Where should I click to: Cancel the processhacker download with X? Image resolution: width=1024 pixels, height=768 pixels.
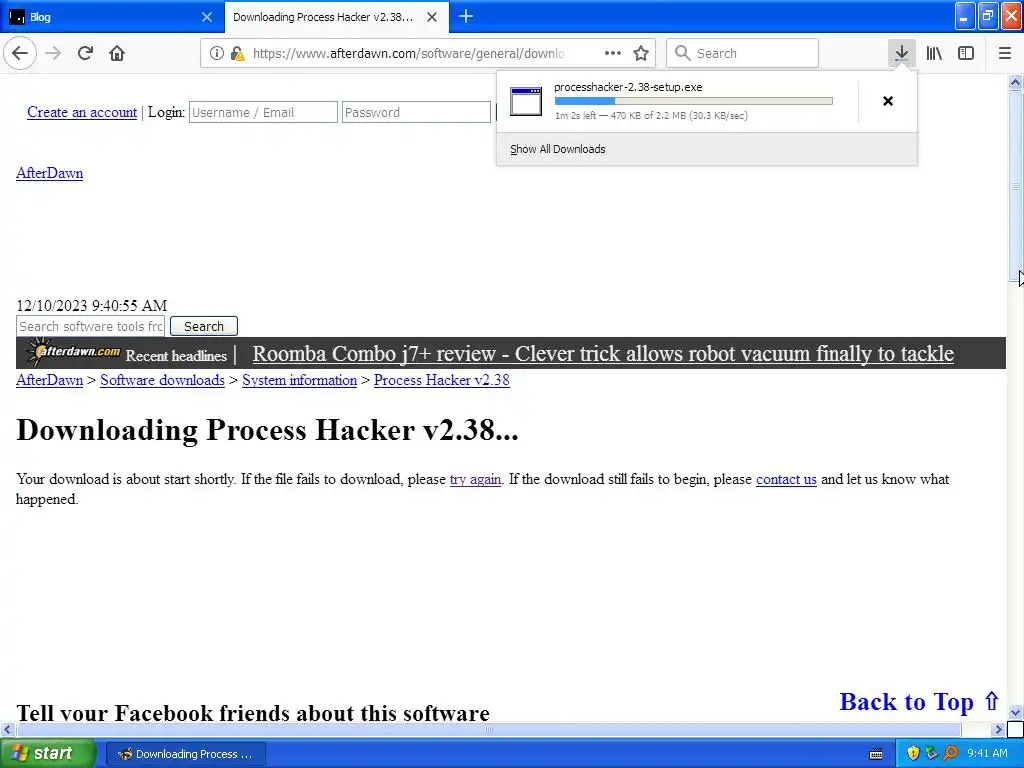tap(888, 101)
